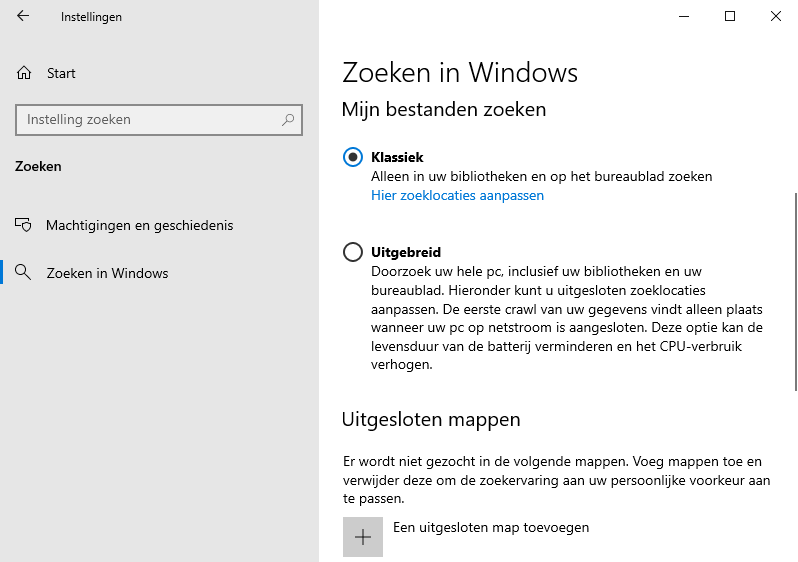Click the back arrow in the title bar
The height and width of the screenshot is (562, 798).
click(x=23, y=17)
